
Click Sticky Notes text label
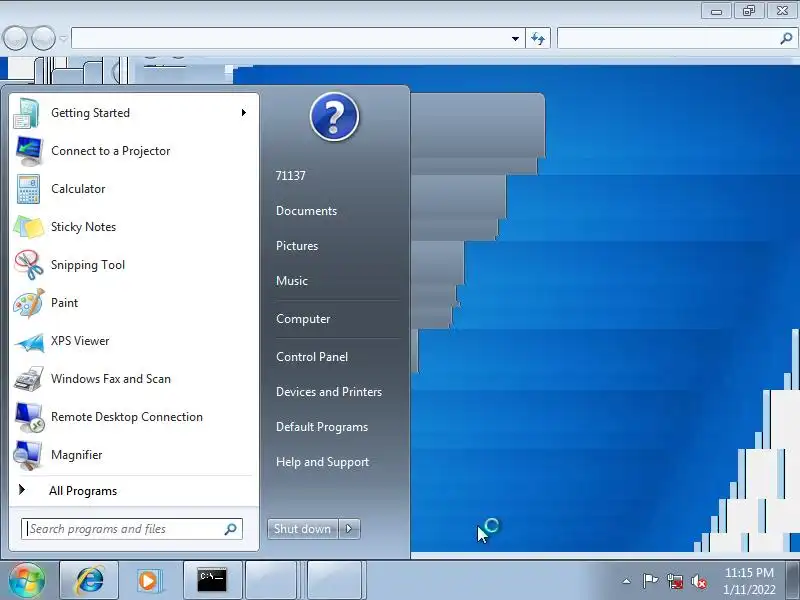(x=84, y=227)
